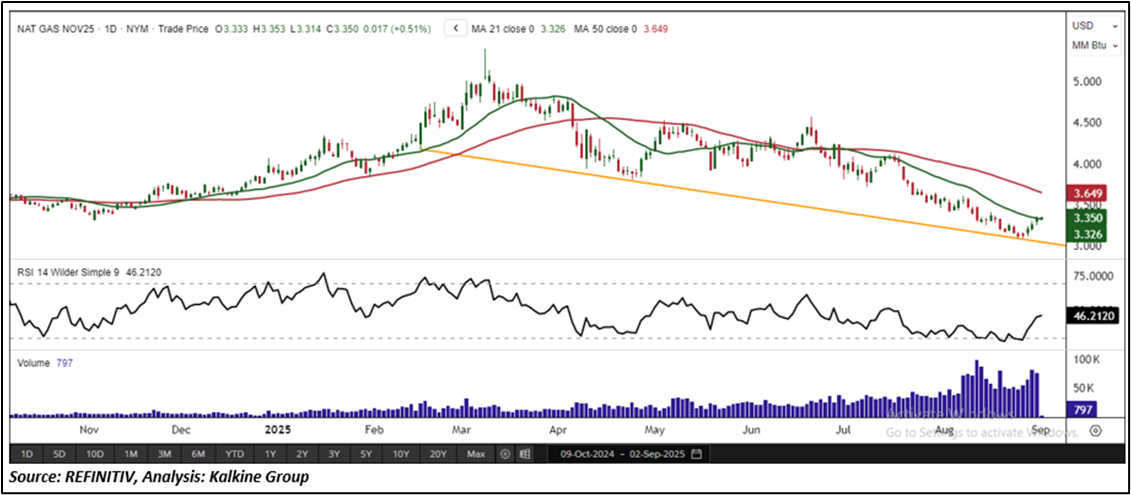Select the 20Y time range
The image size is (1131, 495).
438,455
